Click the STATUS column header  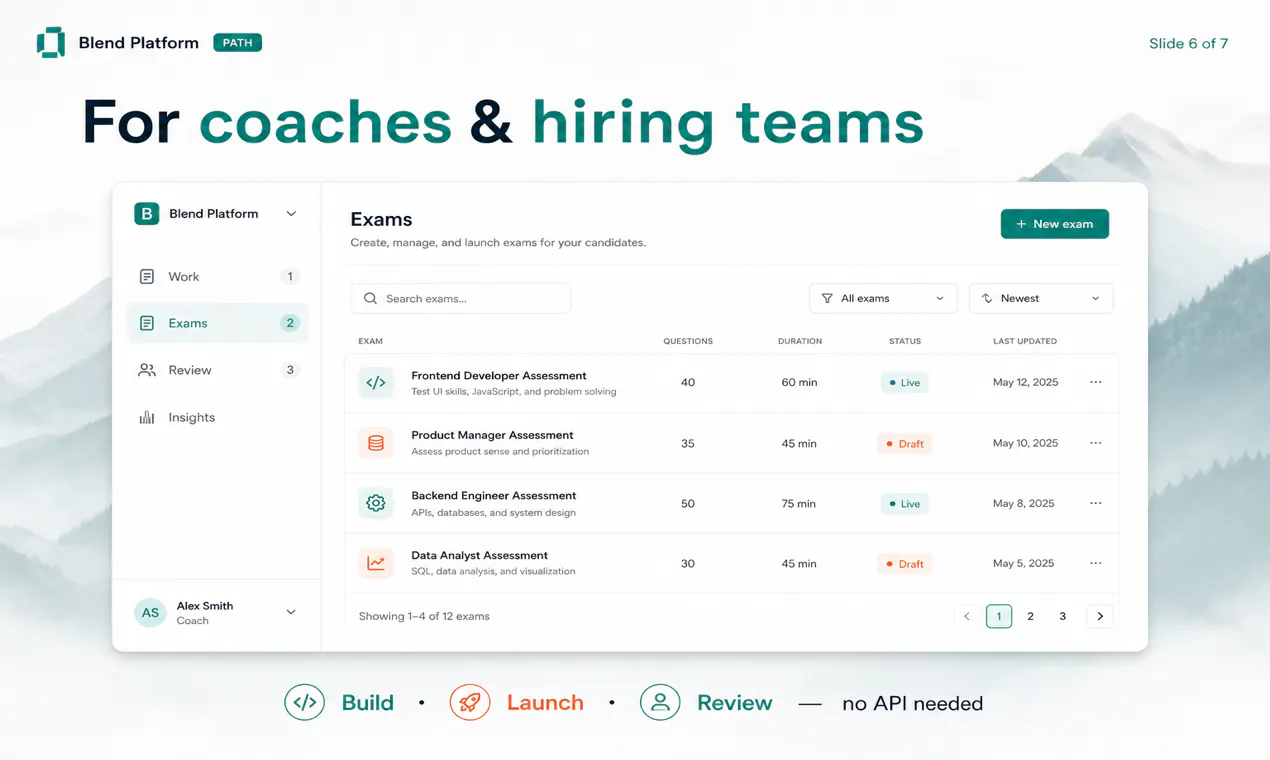pos(905,341)
